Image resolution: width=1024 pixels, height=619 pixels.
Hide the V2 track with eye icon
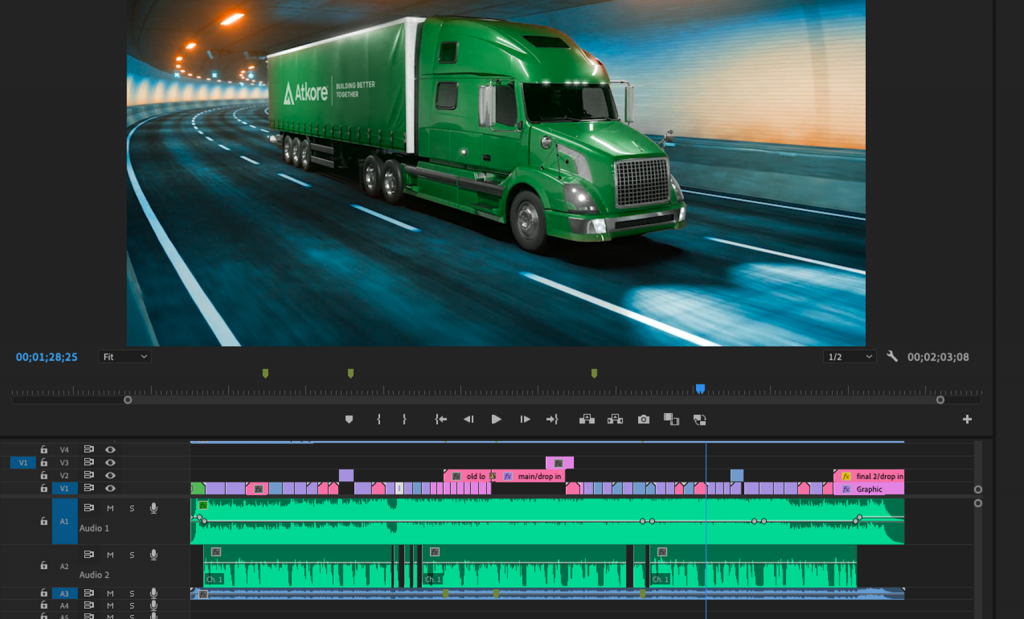(110, 476)
